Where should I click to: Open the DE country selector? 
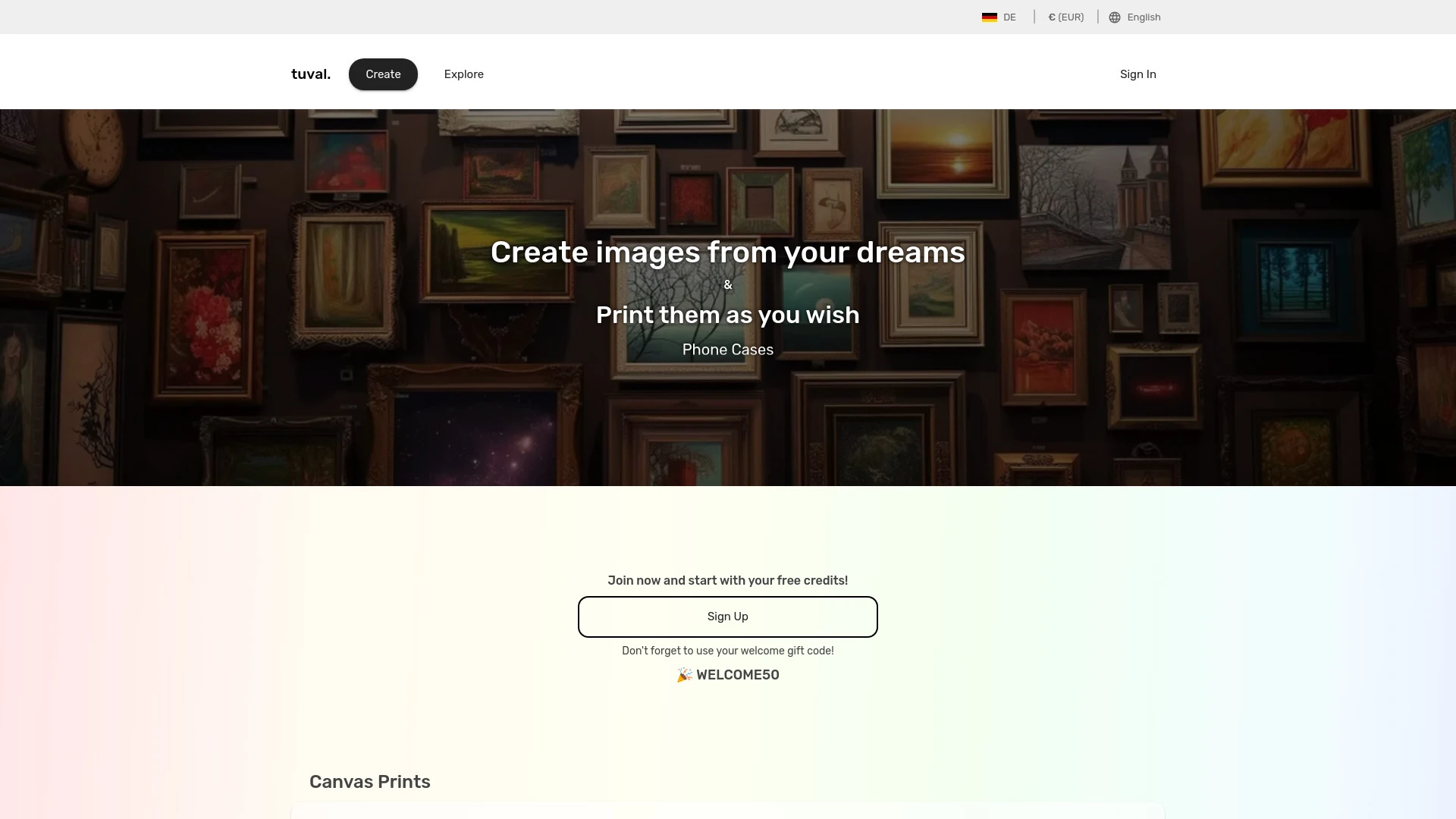[999, 17]
